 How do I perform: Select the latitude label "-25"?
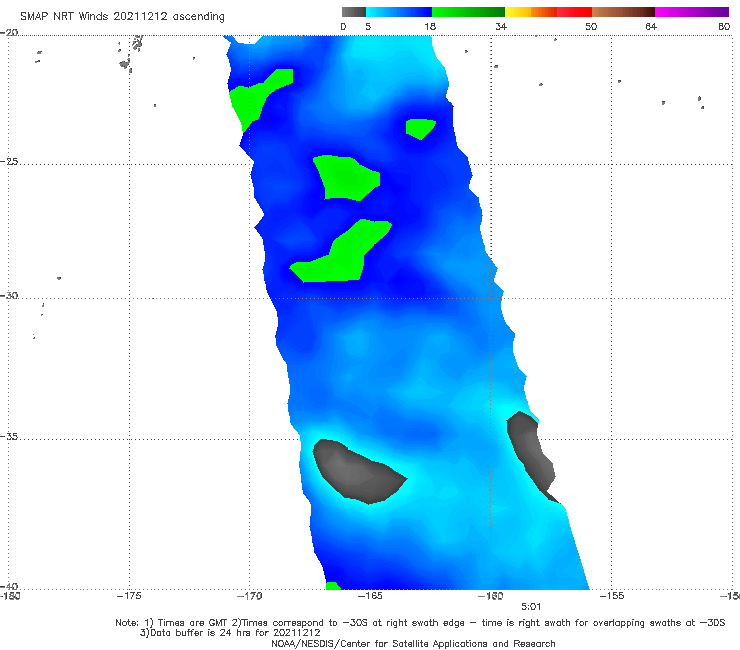pos(9,161)
